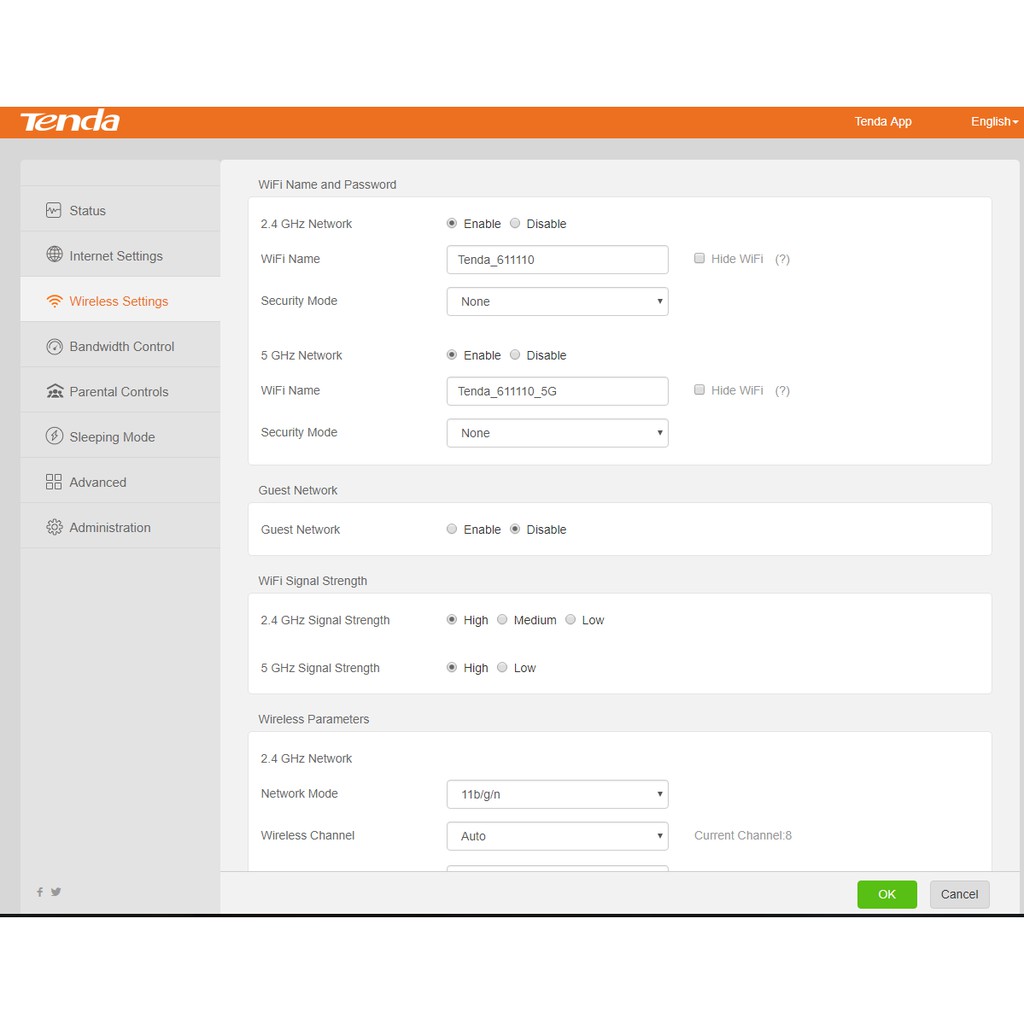Open the 2.4 GHz Security Mode dropdown
The image size is (1024, 1024).
(557, 301)
